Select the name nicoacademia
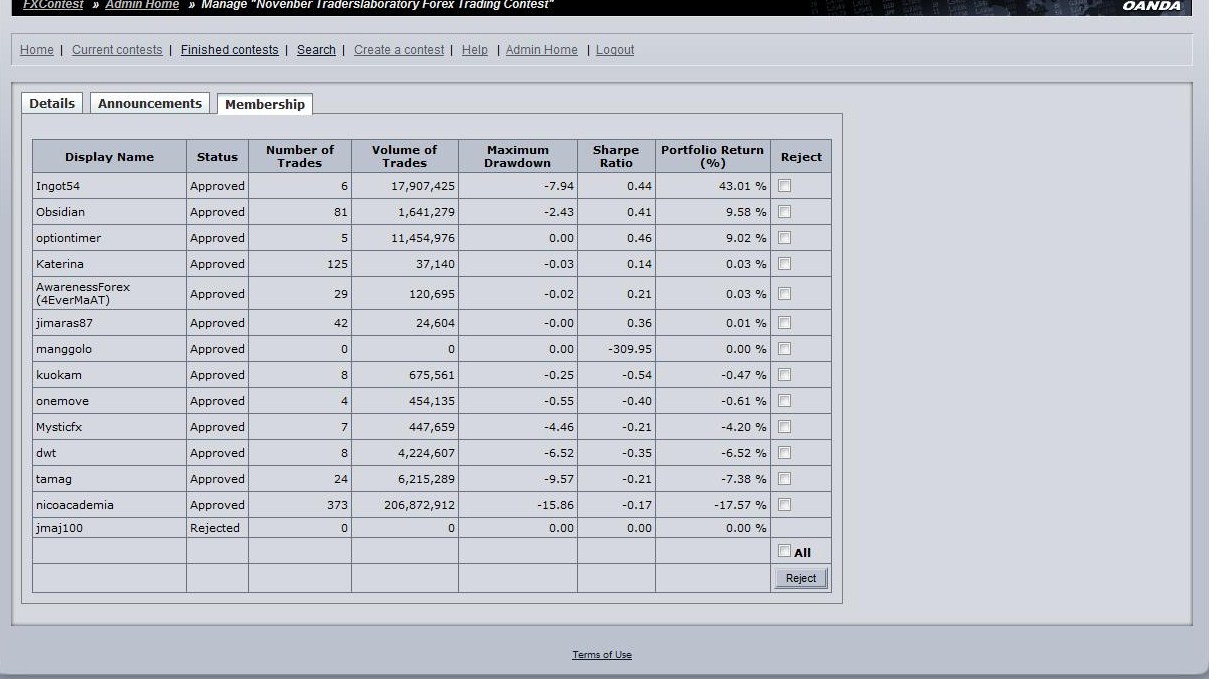The width and height of the screenshot is (1209, 679). pos(75,505)
